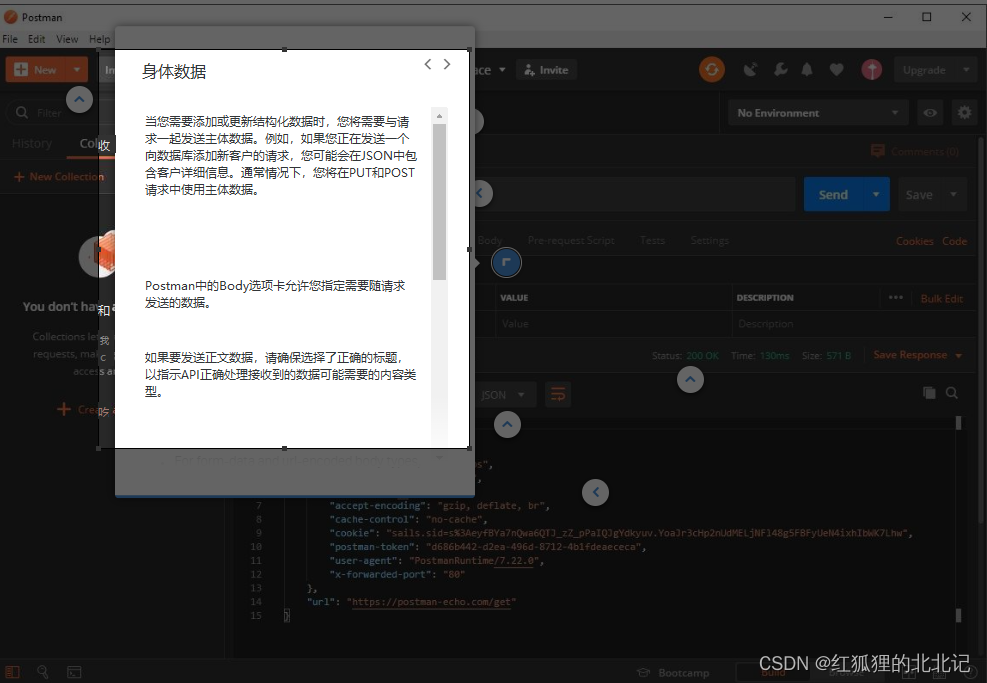This screenshot has height=683, width=987.
Task: Toggle line wrapping next to JSON selector
Action: click(x=558, y=394)
